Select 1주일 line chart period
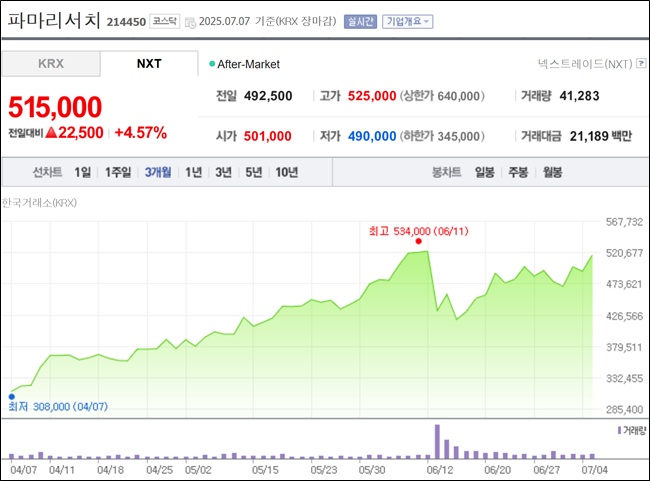The height and width of the screenshot is (481, 650). 118,172
